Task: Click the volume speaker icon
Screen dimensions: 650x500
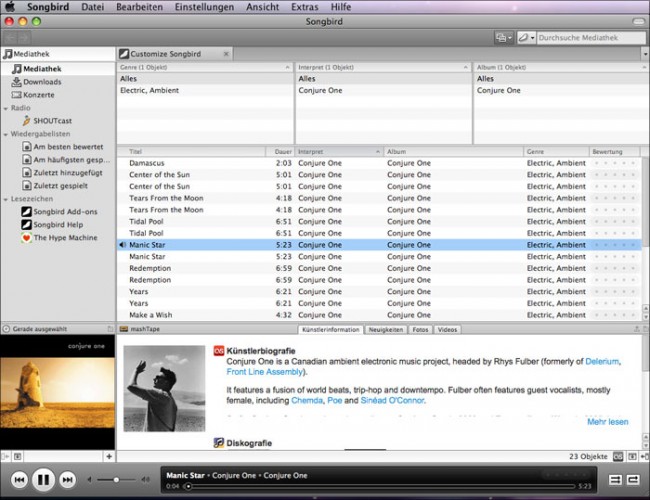Action: 89,480
